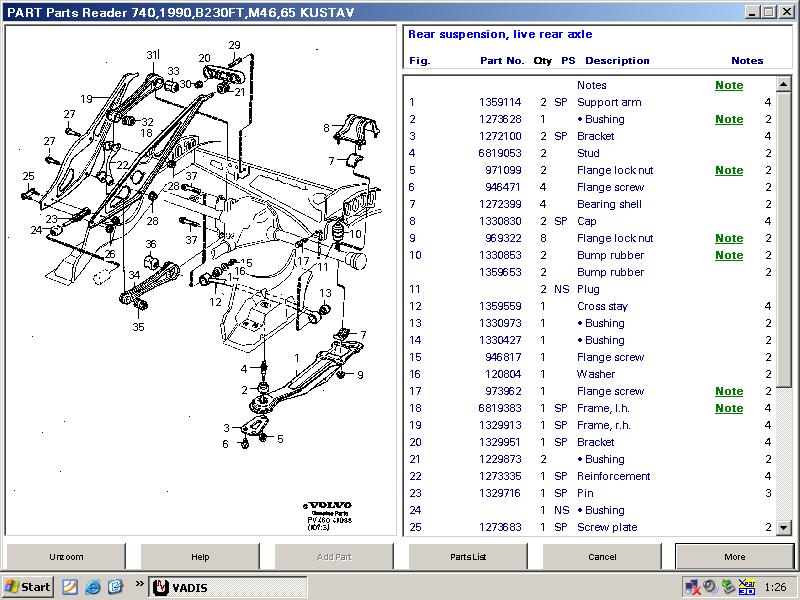
Task: Select the Reinforcement row 1273335
Action: (x=590, y=476)
